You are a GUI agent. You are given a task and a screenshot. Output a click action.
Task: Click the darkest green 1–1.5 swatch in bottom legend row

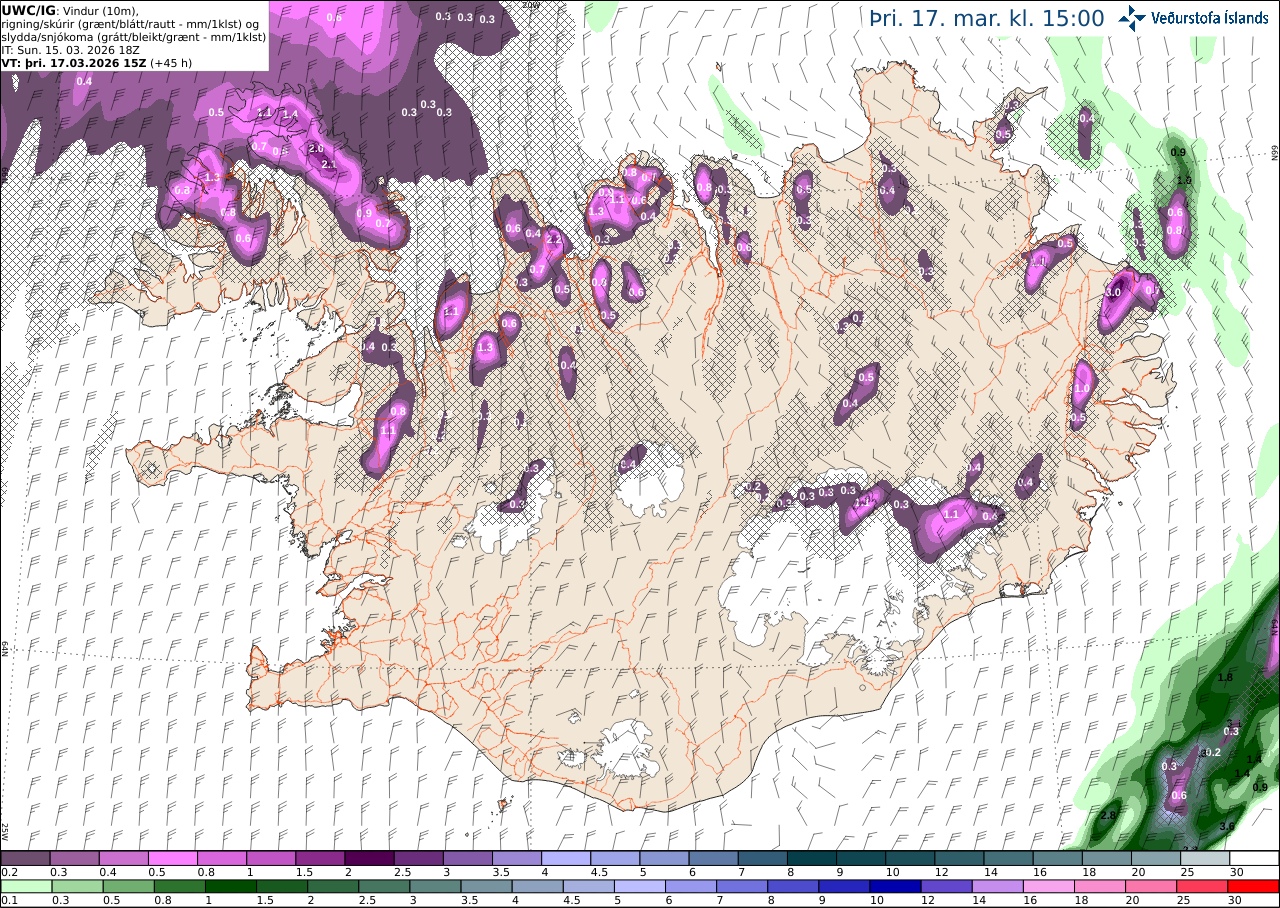point(232,886)
